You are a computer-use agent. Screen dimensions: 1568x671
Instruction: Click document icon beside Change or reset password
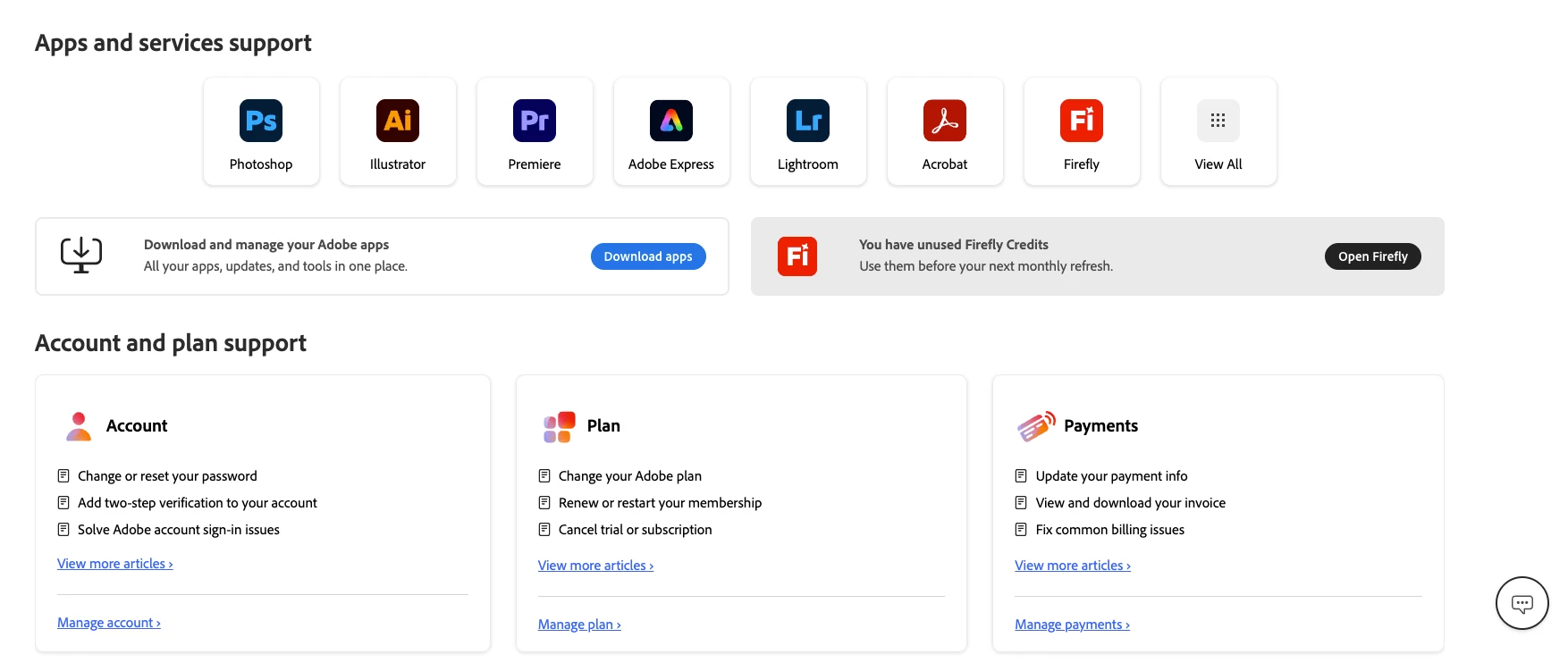point(63,476)
